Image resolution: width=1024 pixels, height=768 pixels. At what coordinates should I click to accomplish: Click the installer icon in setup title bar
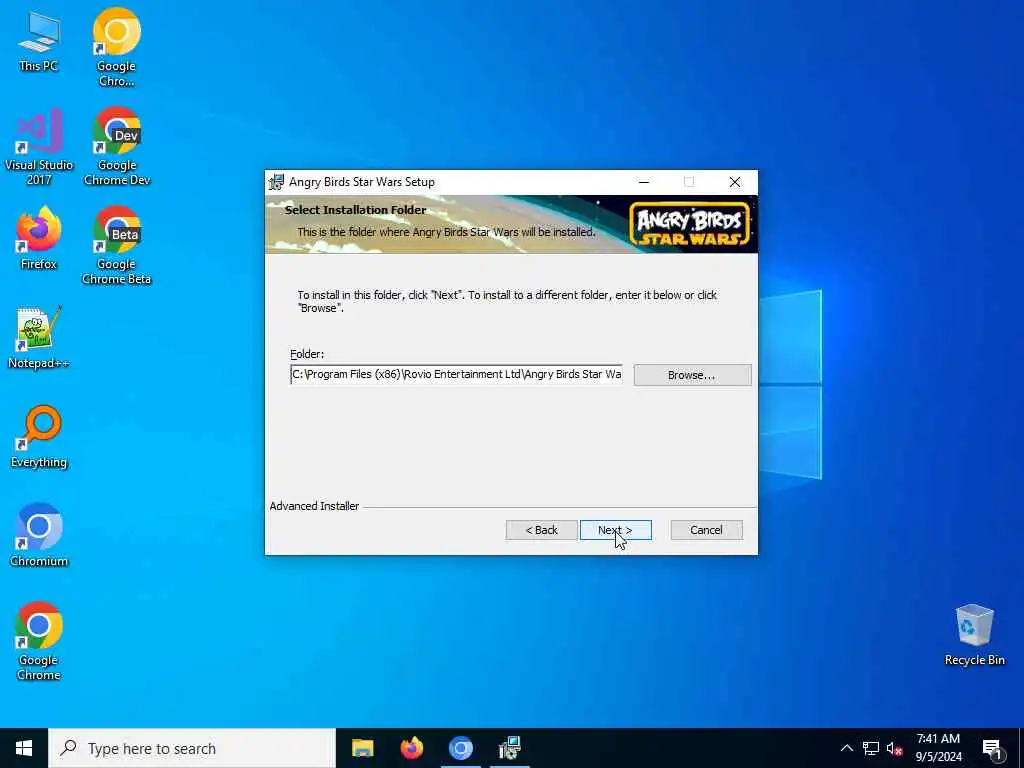pyautogui.click(x=277, y=182)
